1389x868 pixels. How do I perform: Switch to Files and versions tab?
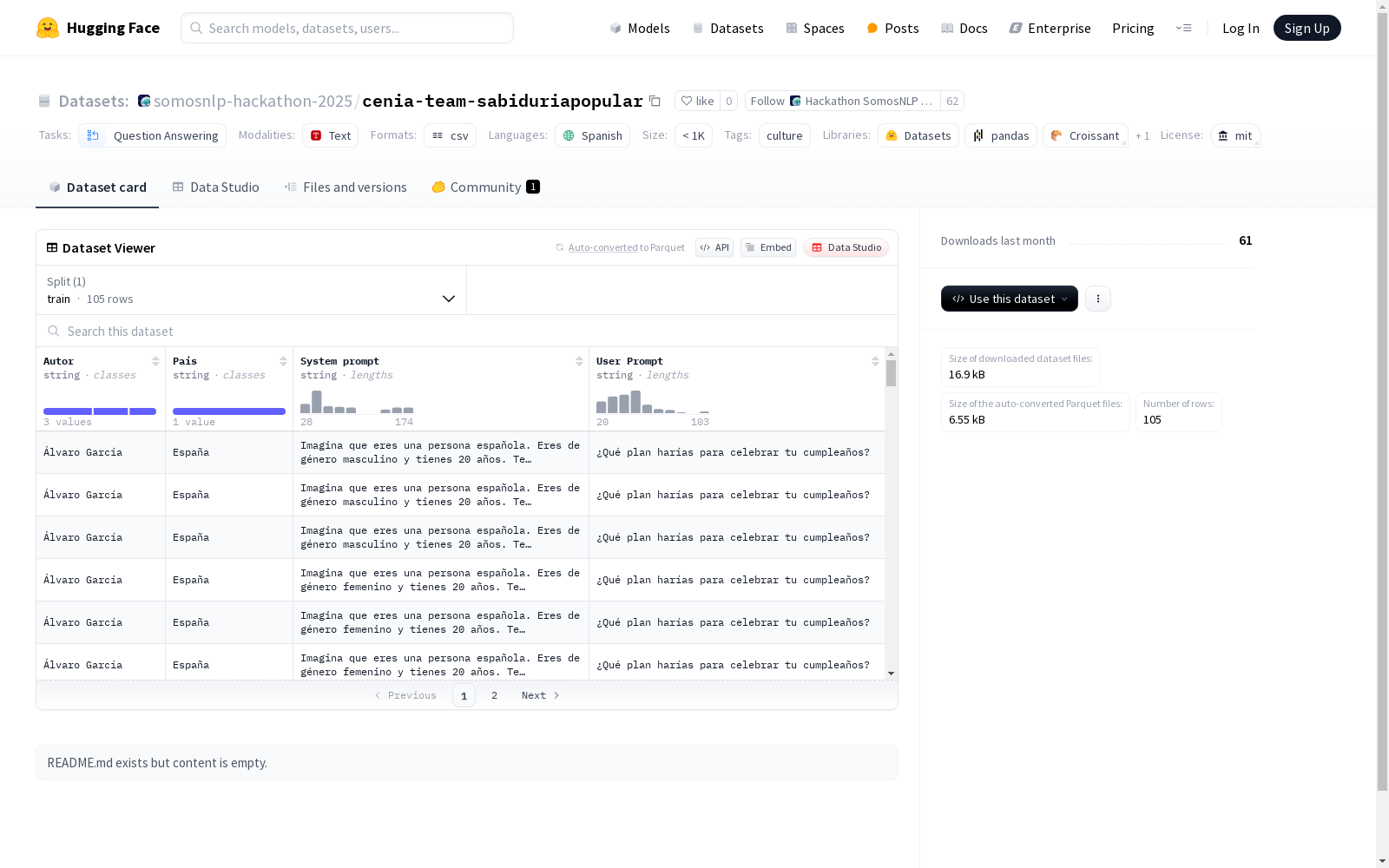pyautogui.click(x=346, y=187)
